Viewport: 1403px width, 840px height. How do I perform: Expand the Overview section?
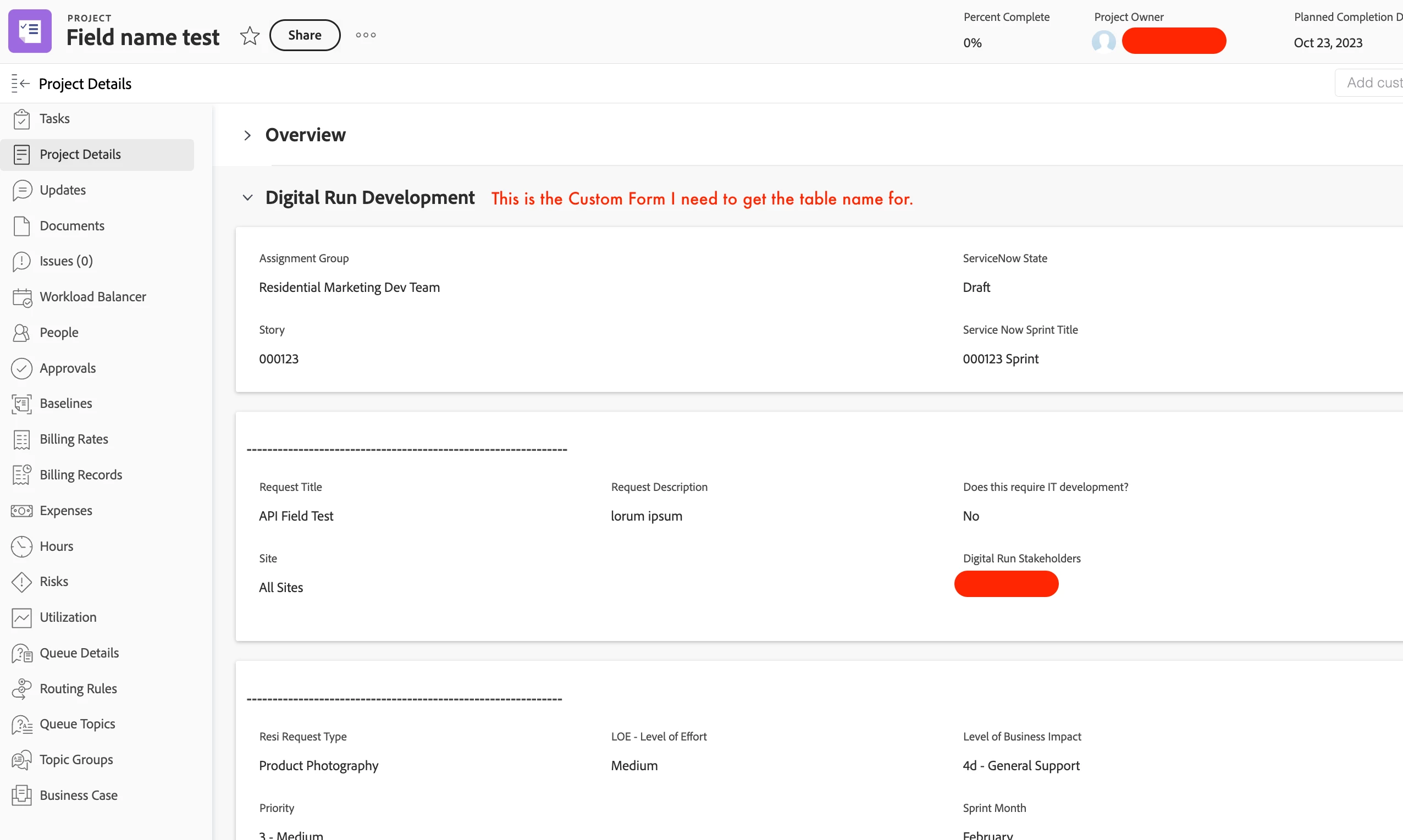247,135
